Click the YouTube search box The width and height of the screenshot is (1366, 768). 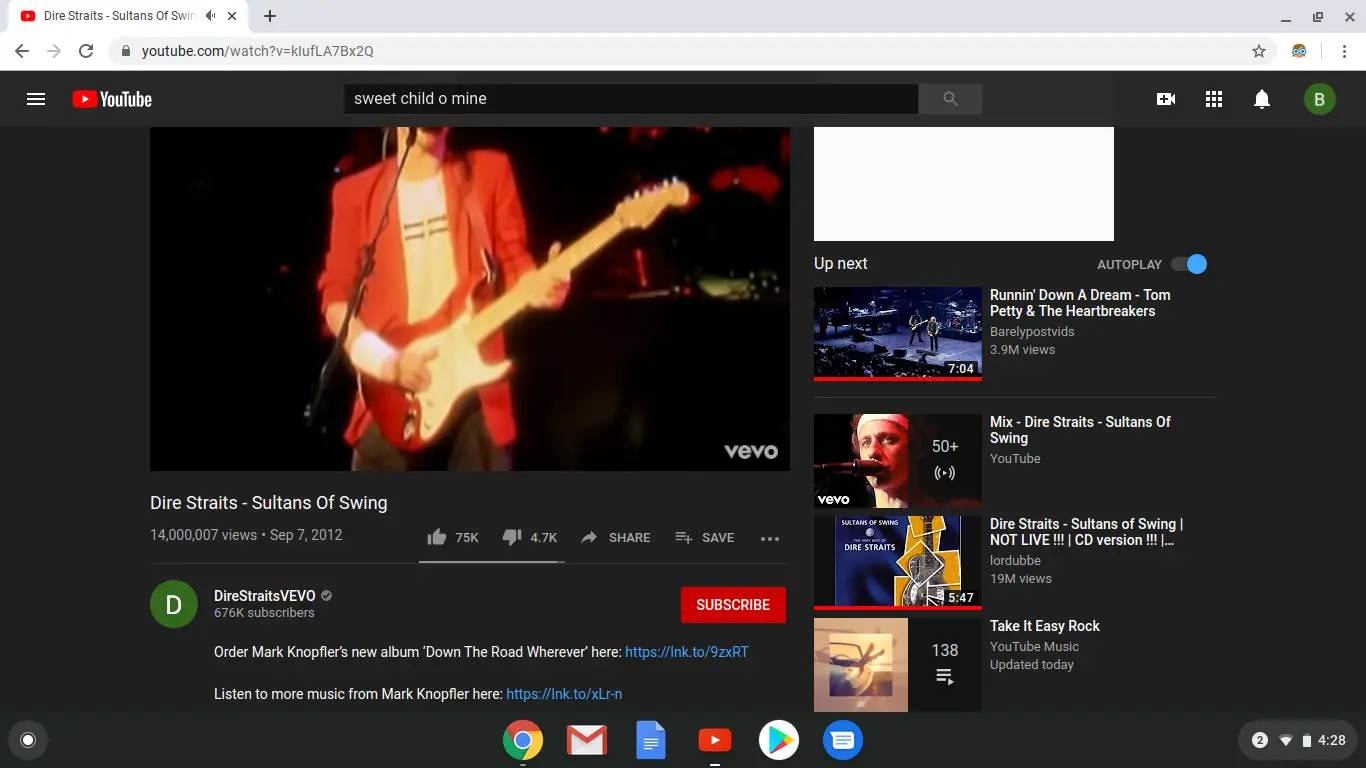tap(631, 99)
